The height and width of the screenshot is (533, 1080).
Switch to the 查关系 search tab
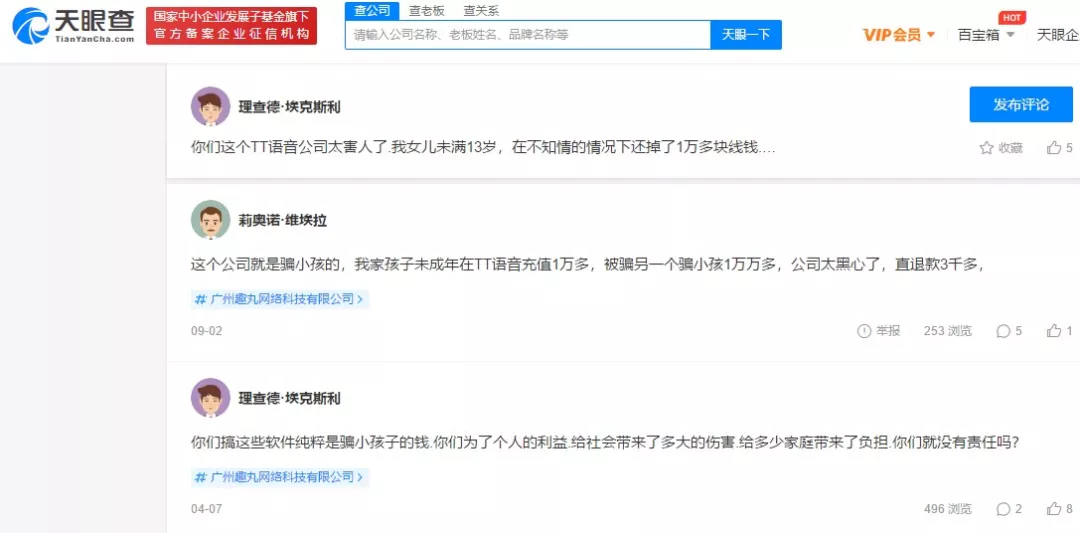click(481, 11)
